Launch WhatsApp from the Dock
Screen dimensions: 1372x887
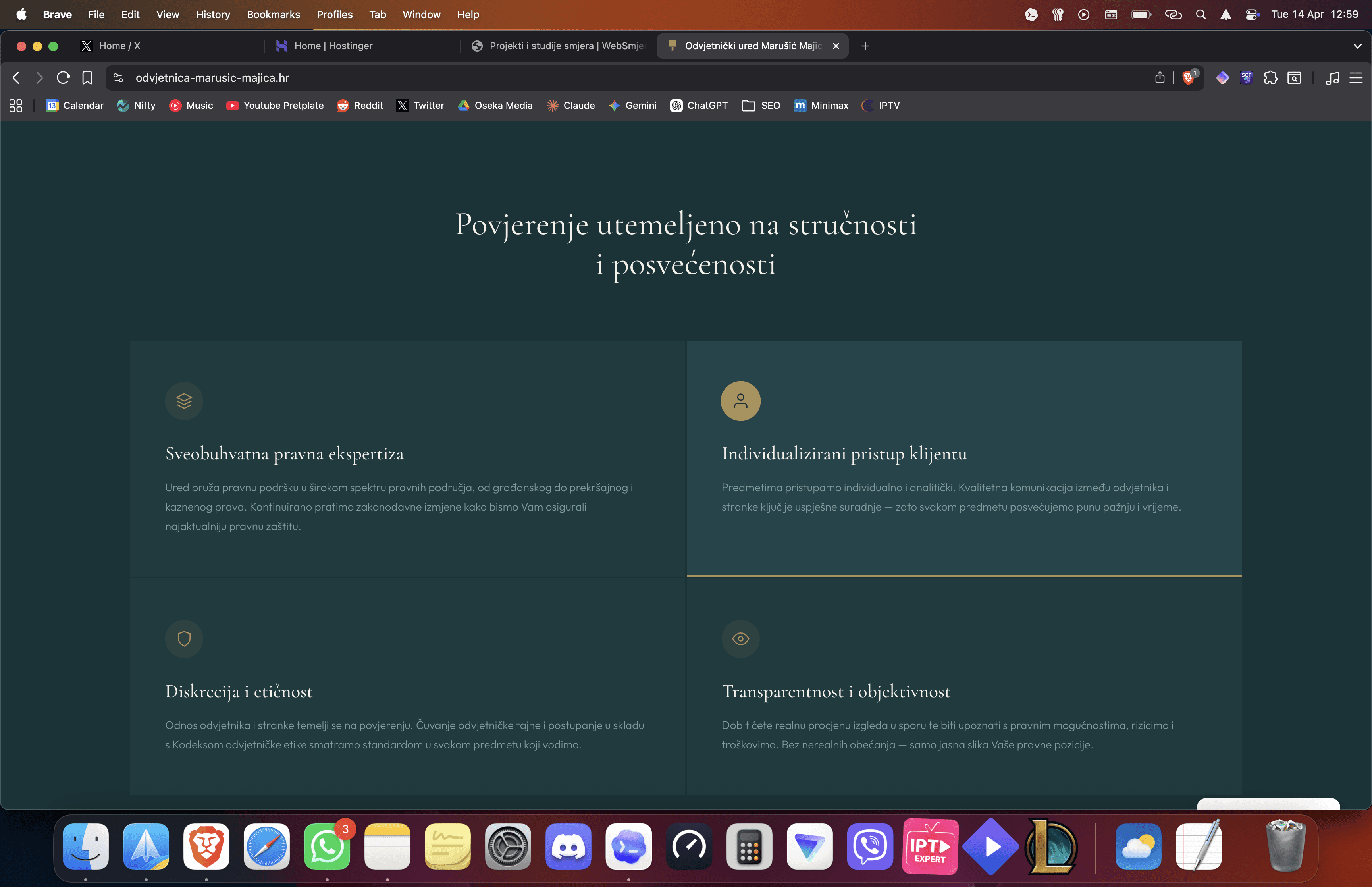coord(326,847)
